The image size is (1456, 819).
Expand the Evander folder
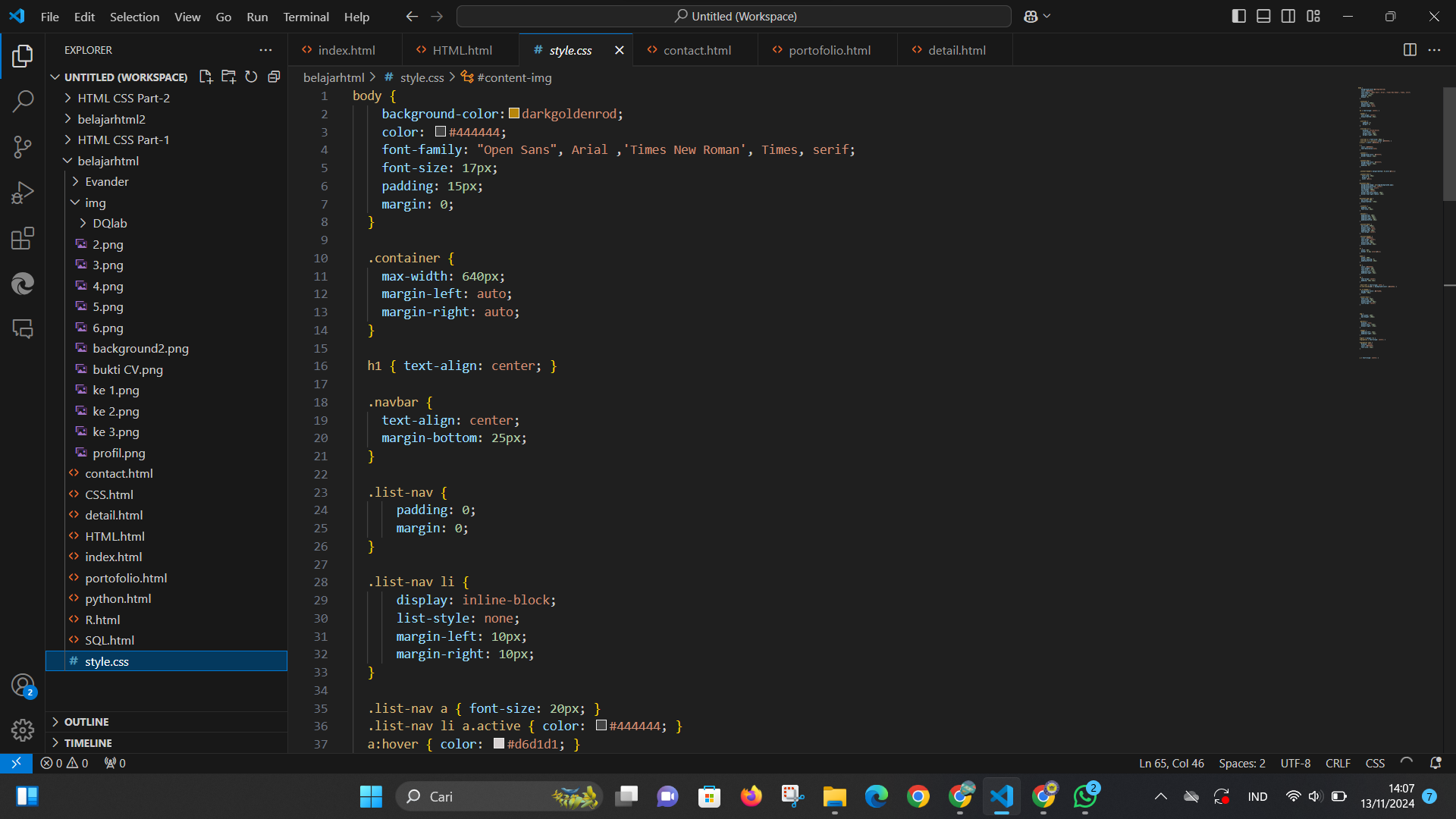point(107,182)
